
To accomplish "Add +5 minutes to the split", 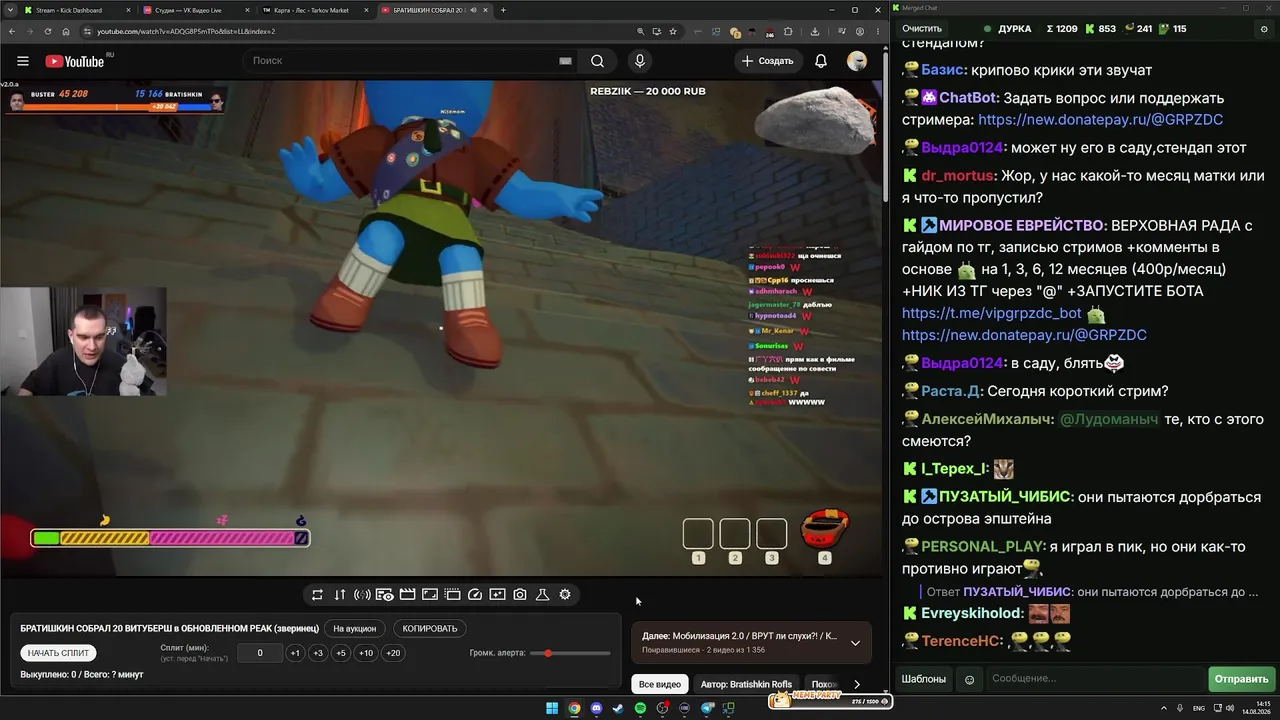I will click(341, 653).
